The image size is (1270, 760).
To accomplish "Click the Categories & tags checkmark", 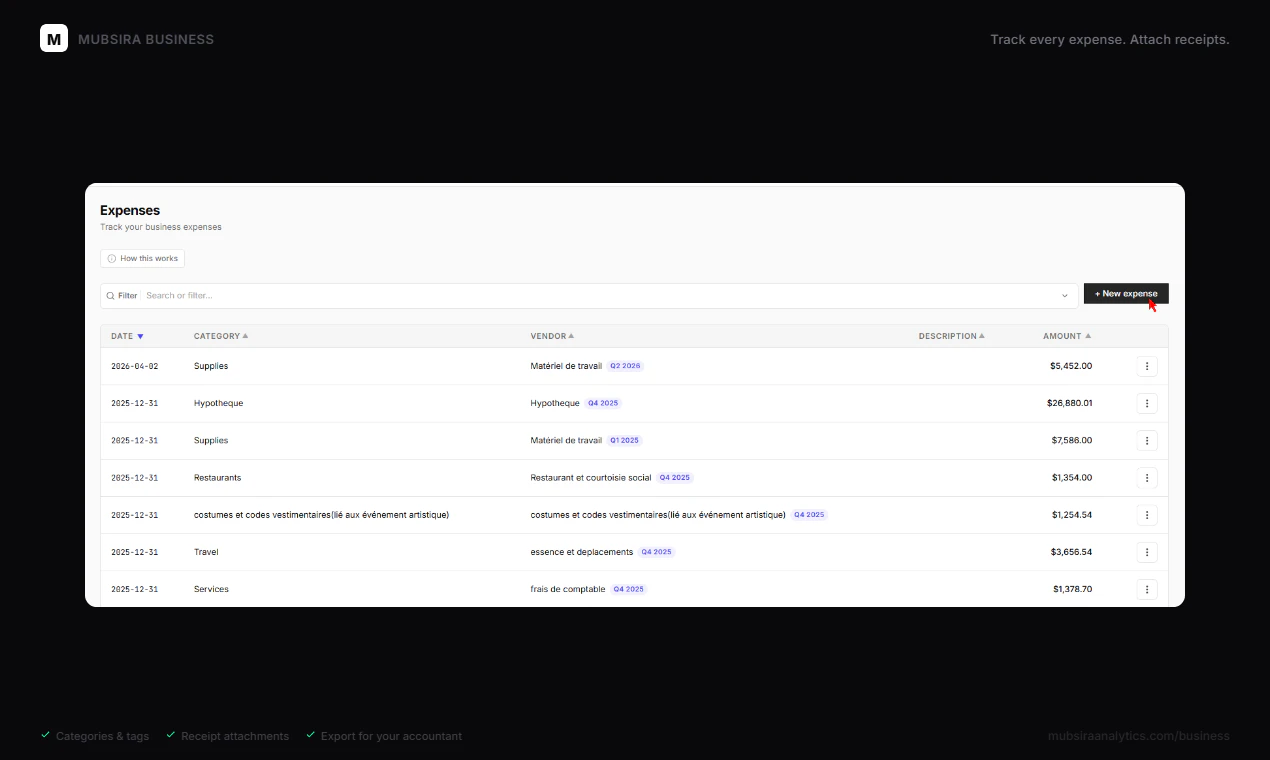I will tap(45, 735).
